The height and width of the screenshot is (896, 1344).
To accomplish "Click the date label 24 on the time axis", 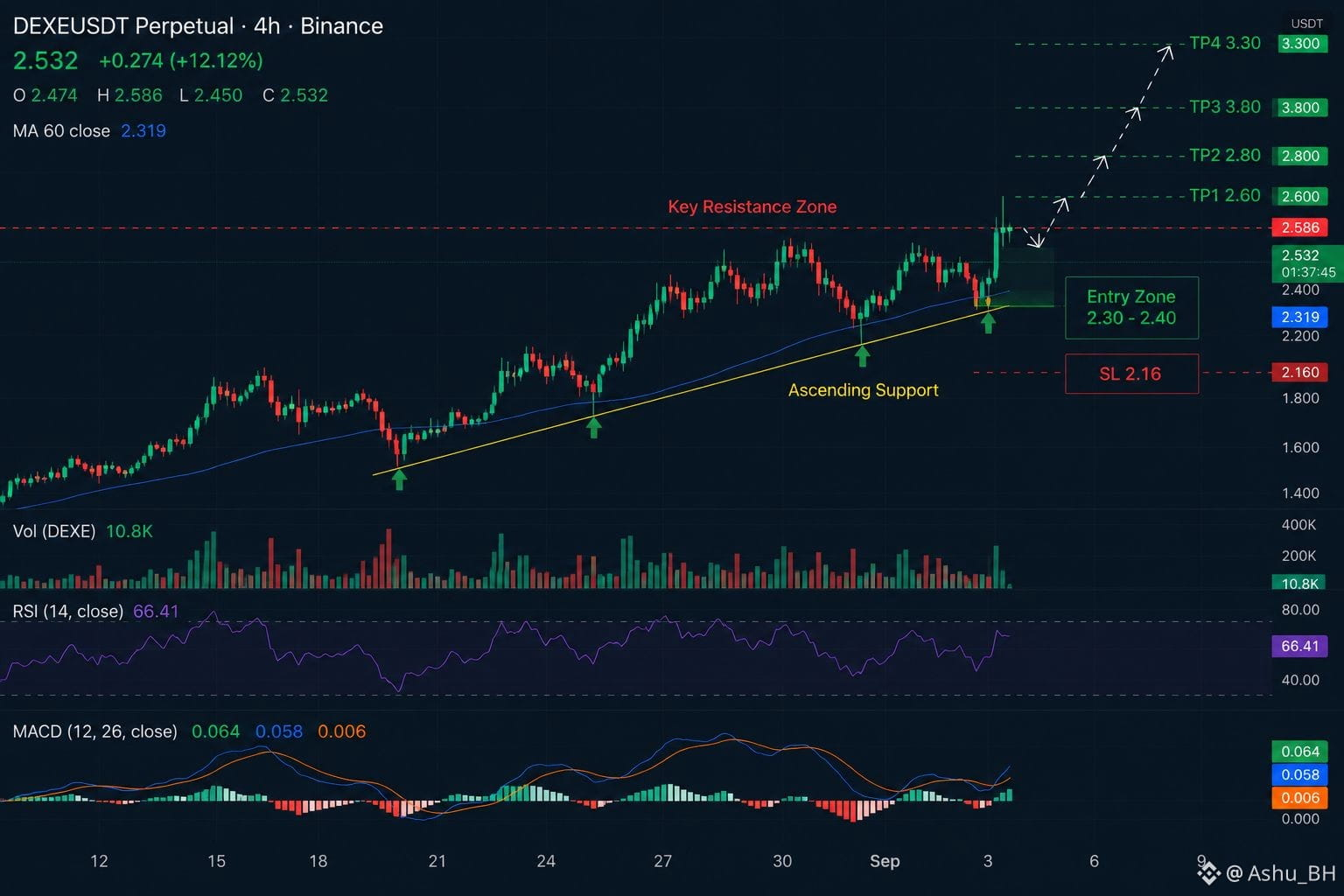I will click(546, 861).
